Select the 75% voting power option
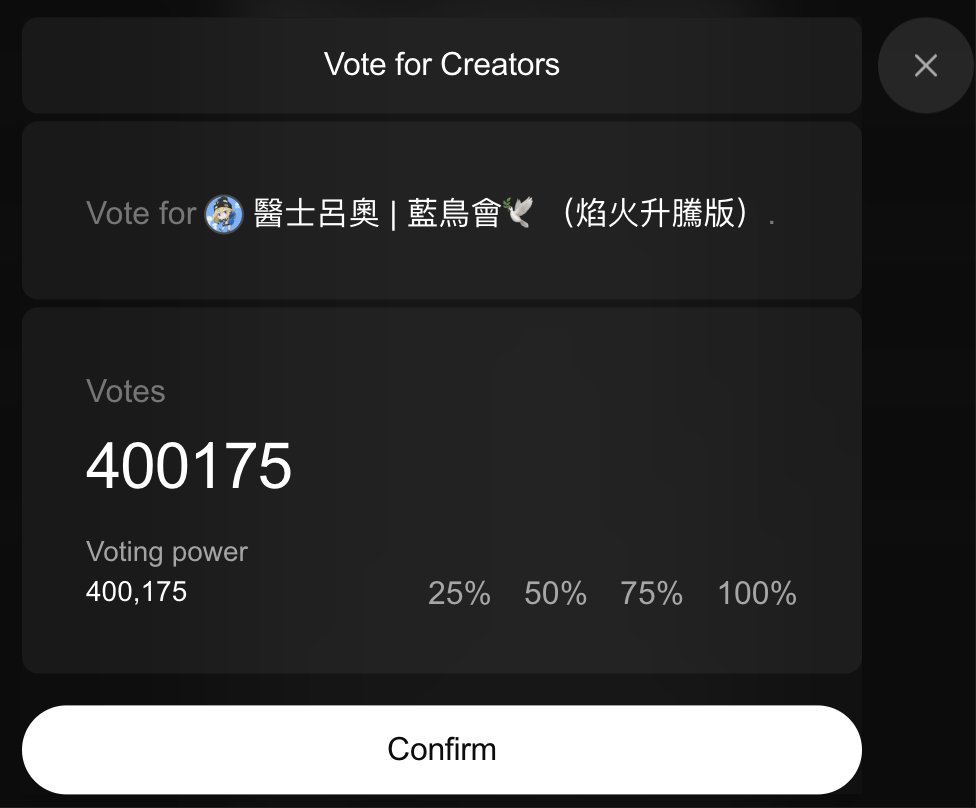The width and height of the screenshot is (976, 808). point(651,594)
